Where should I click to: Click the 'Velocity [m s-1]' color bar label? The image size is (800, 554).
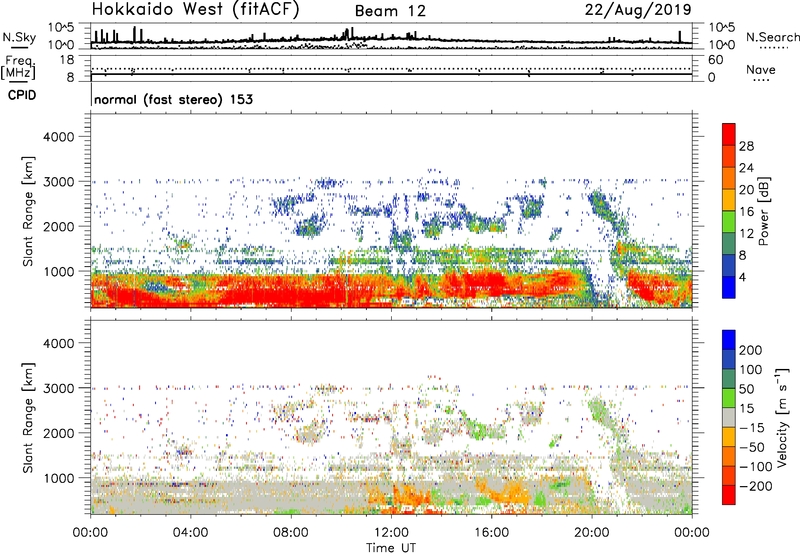[782, 417]
